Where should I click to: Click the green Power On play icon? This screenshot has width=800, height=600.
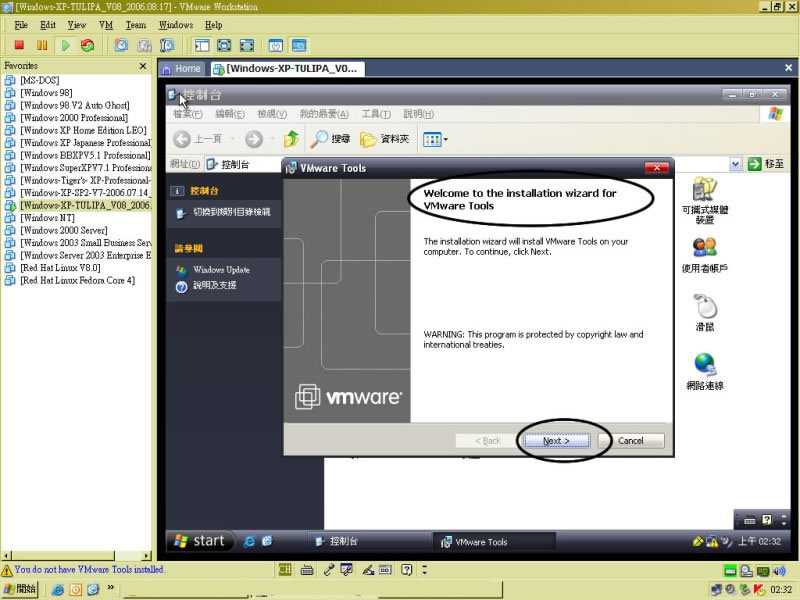click(65, 45)
